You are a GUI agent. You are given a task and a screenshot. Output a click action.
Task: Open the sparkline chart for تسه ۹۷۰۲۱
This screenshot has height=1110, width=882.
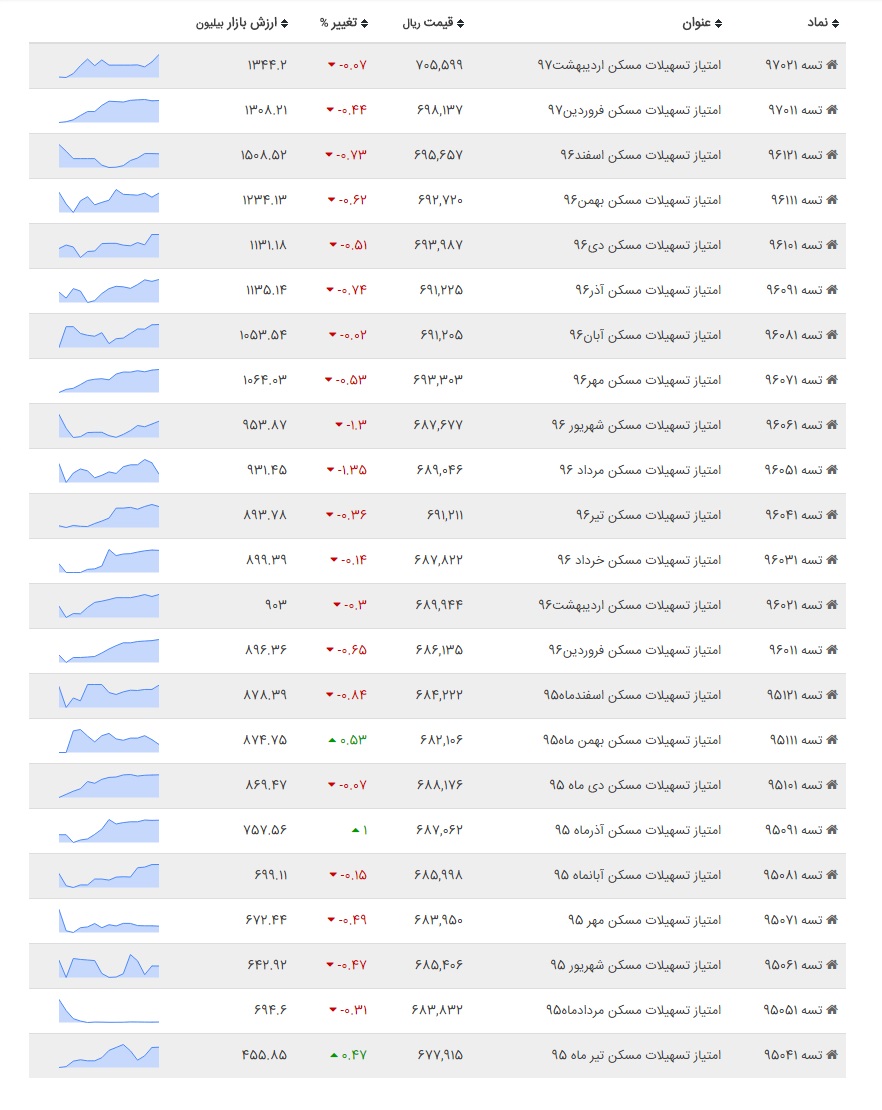point(109,65)
